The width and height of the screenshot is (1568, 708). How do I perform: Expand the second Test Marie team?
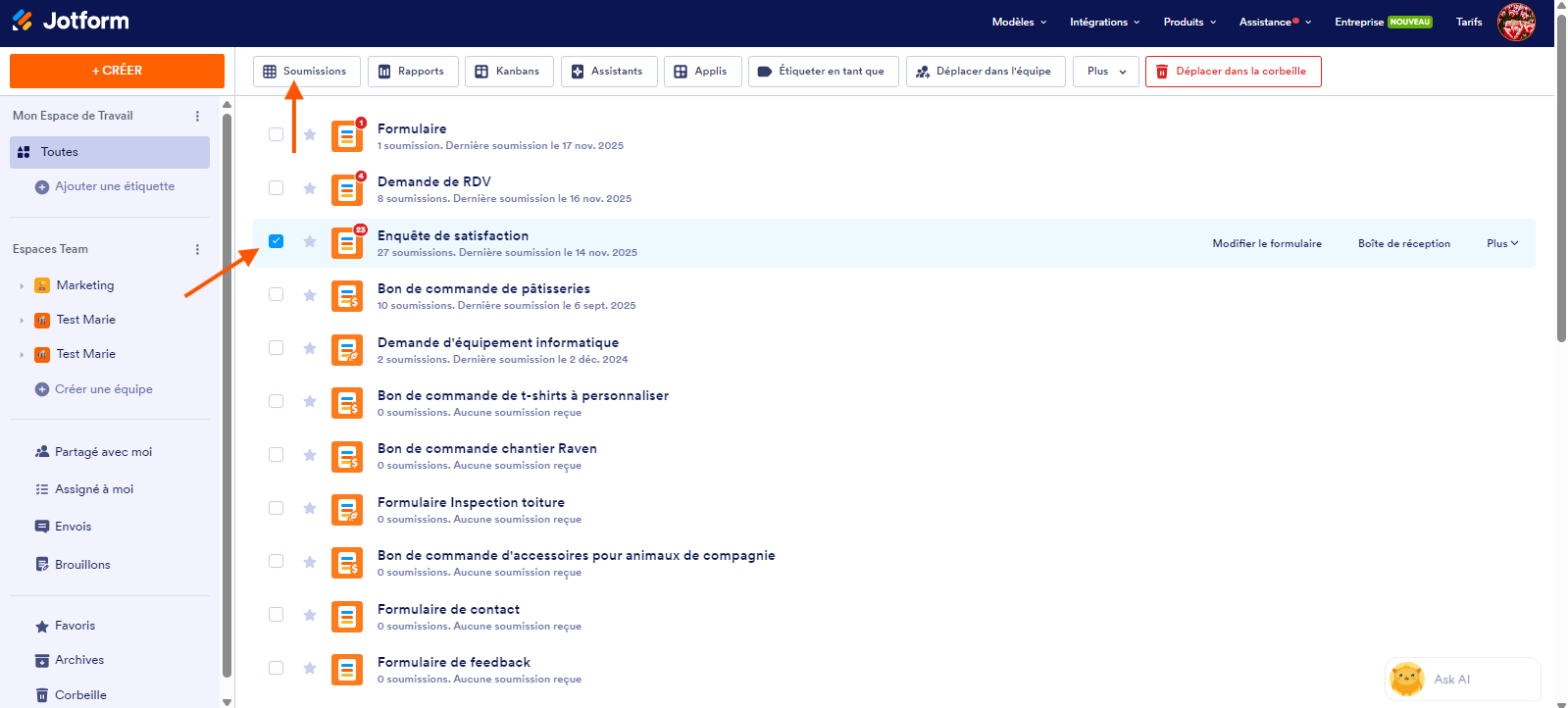click(22, 355)
